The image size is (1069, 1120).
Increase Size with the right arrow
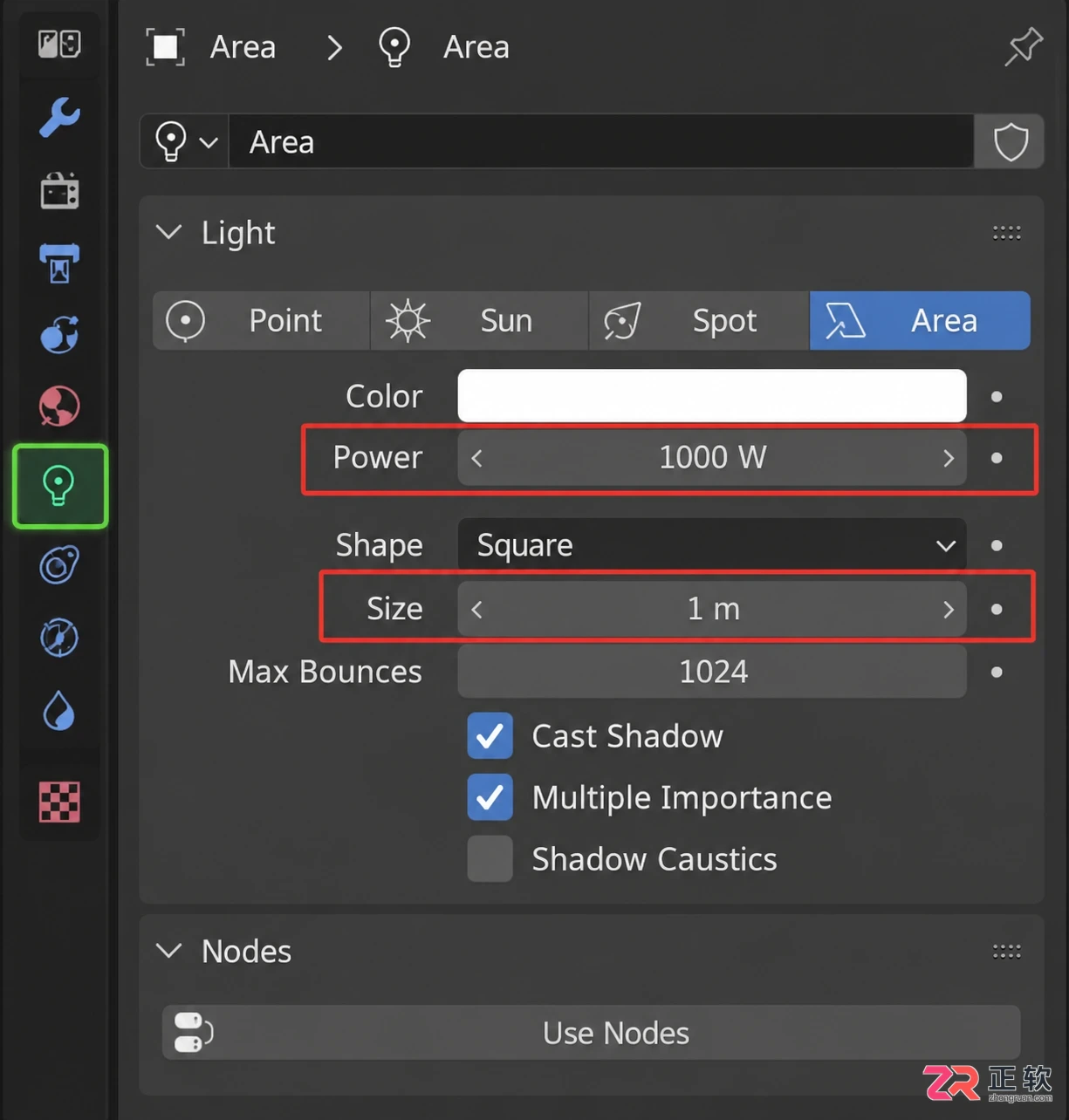click(x=949, y=609)
